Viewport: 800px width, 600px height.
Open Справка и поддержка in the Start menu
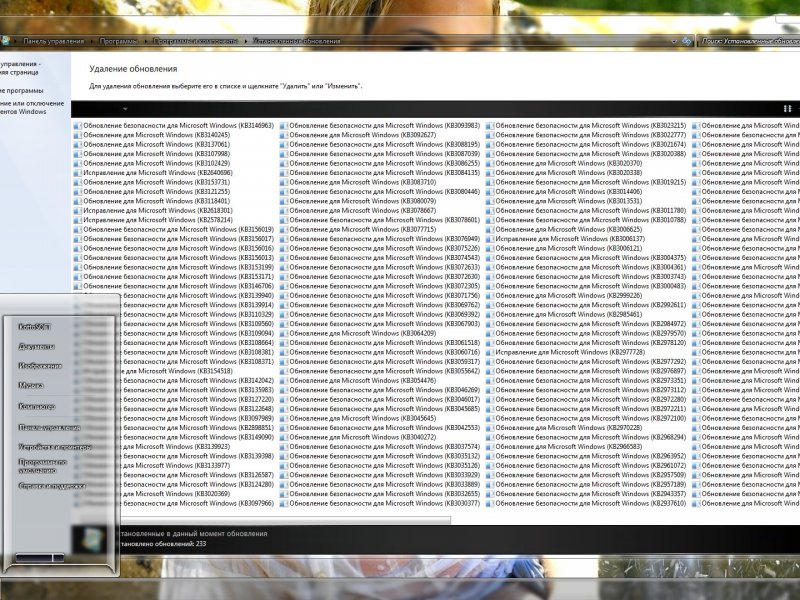(x=52, y=487)
